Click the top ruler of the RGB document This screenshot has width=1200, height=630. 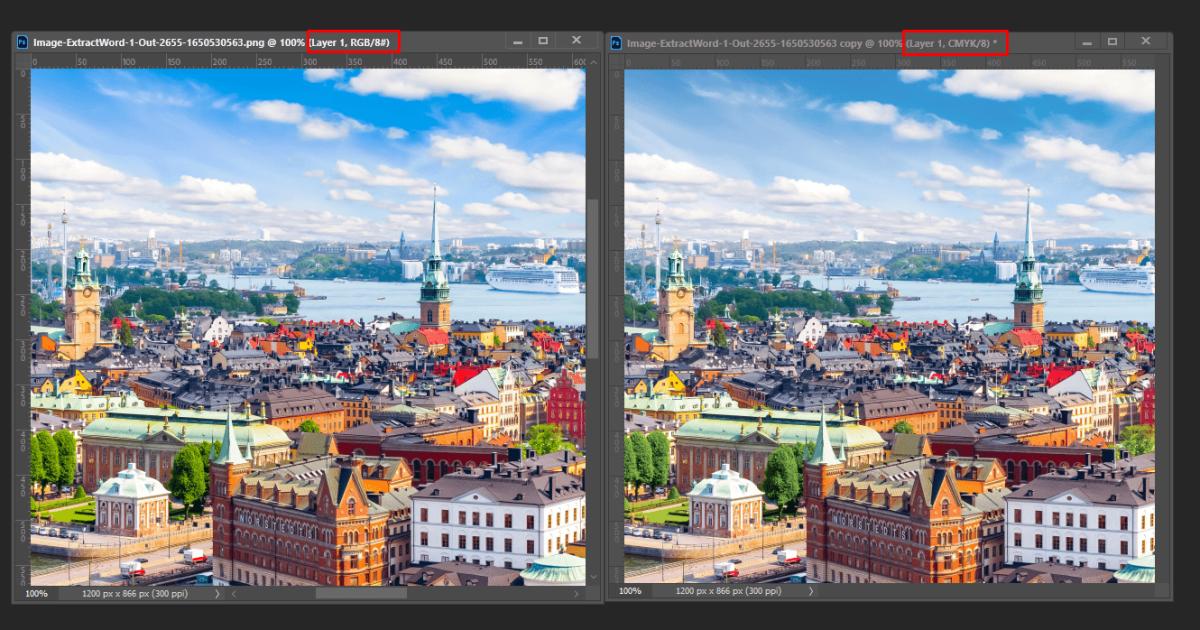pos(300,60)
